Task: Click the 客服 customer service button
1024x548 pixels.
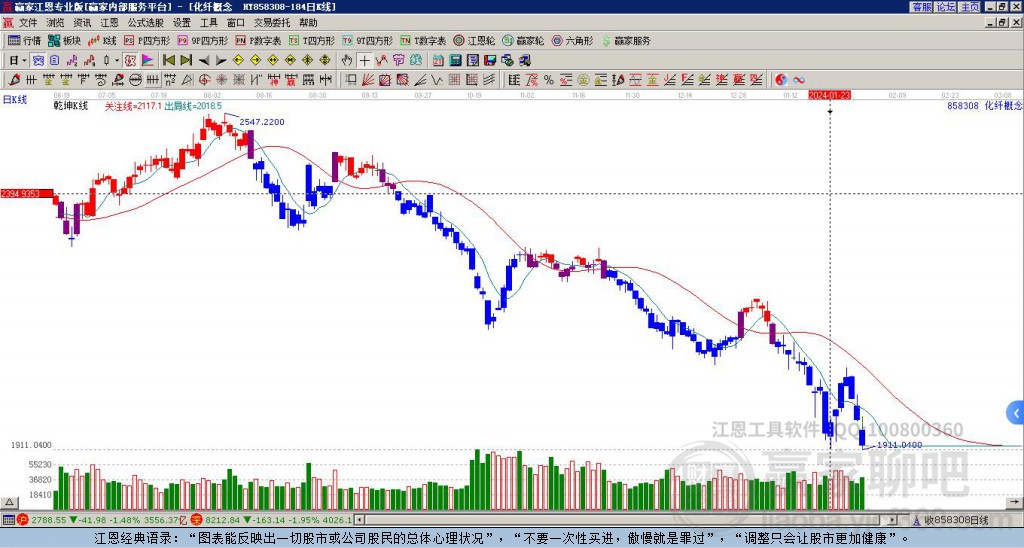Action: point(921,7)
